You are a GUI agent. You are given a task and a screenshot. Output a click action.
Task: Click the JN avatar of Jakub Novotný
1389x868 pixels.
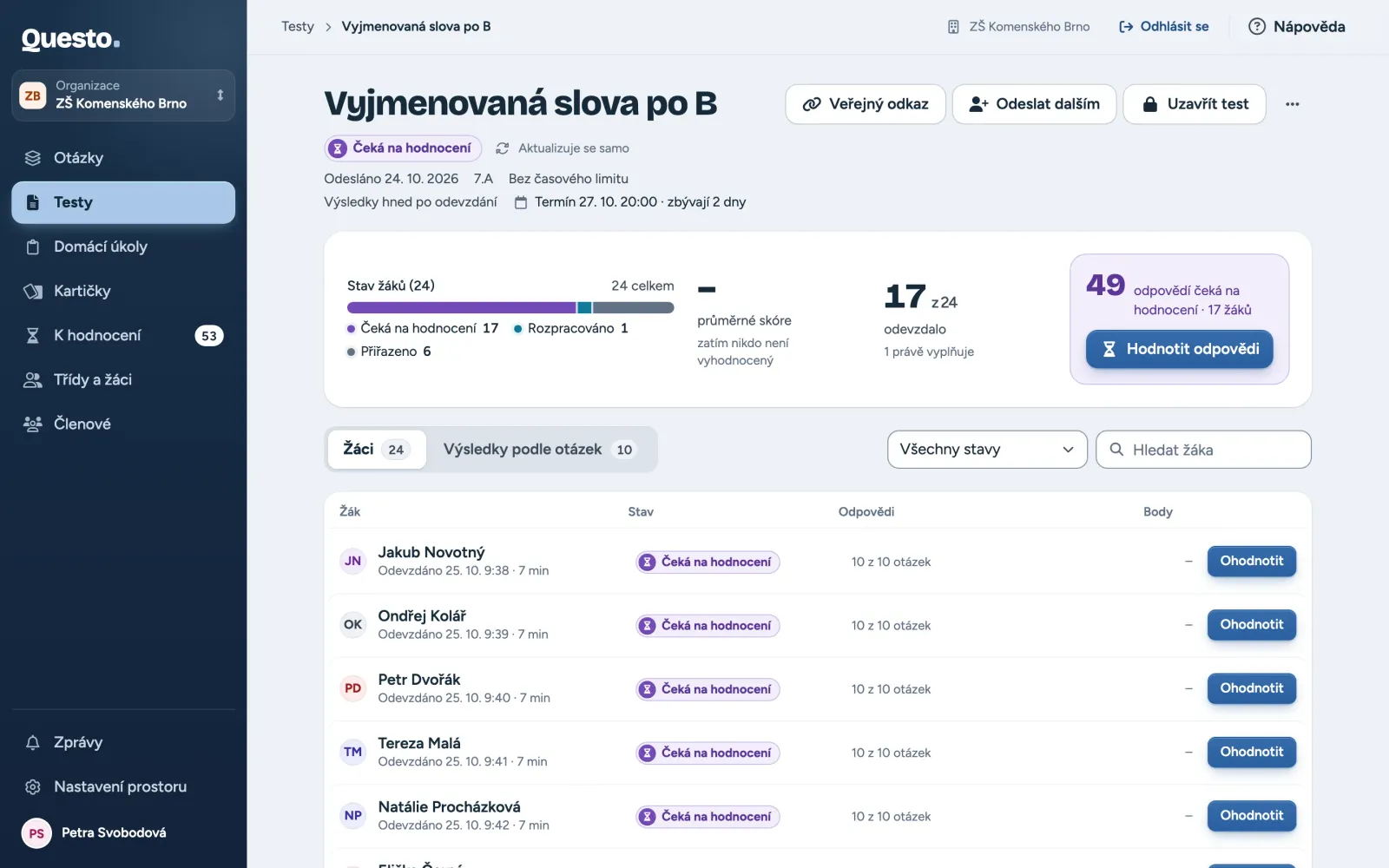click(x=352, y=562)
